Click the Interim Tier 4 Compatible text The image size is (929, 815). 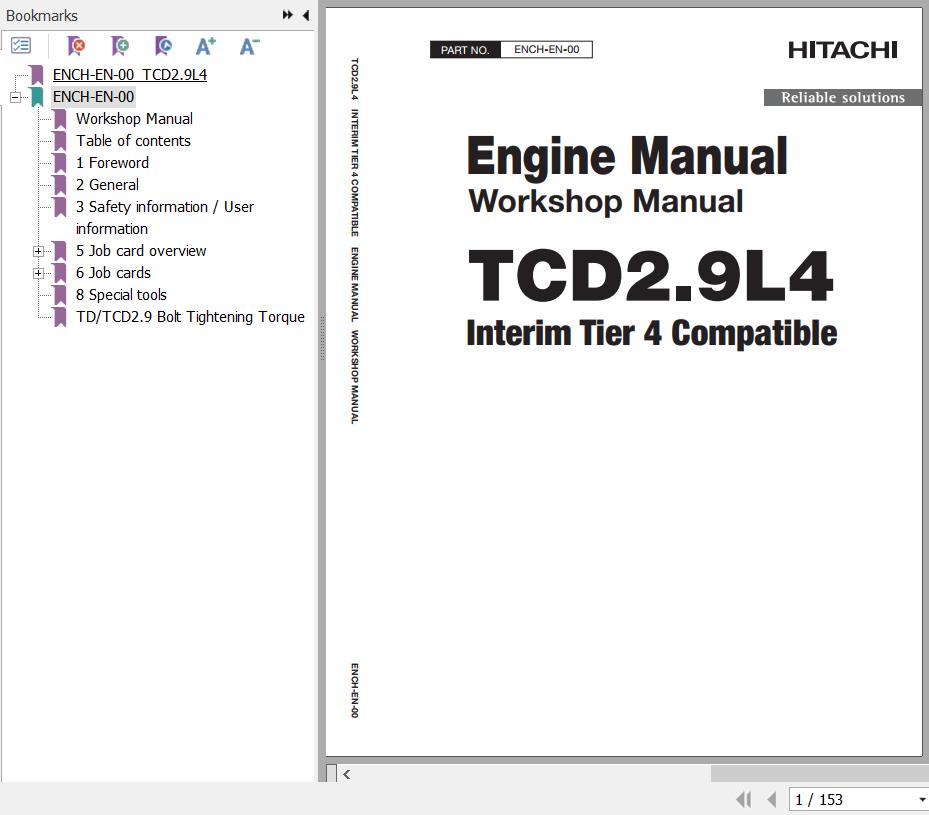652,333
